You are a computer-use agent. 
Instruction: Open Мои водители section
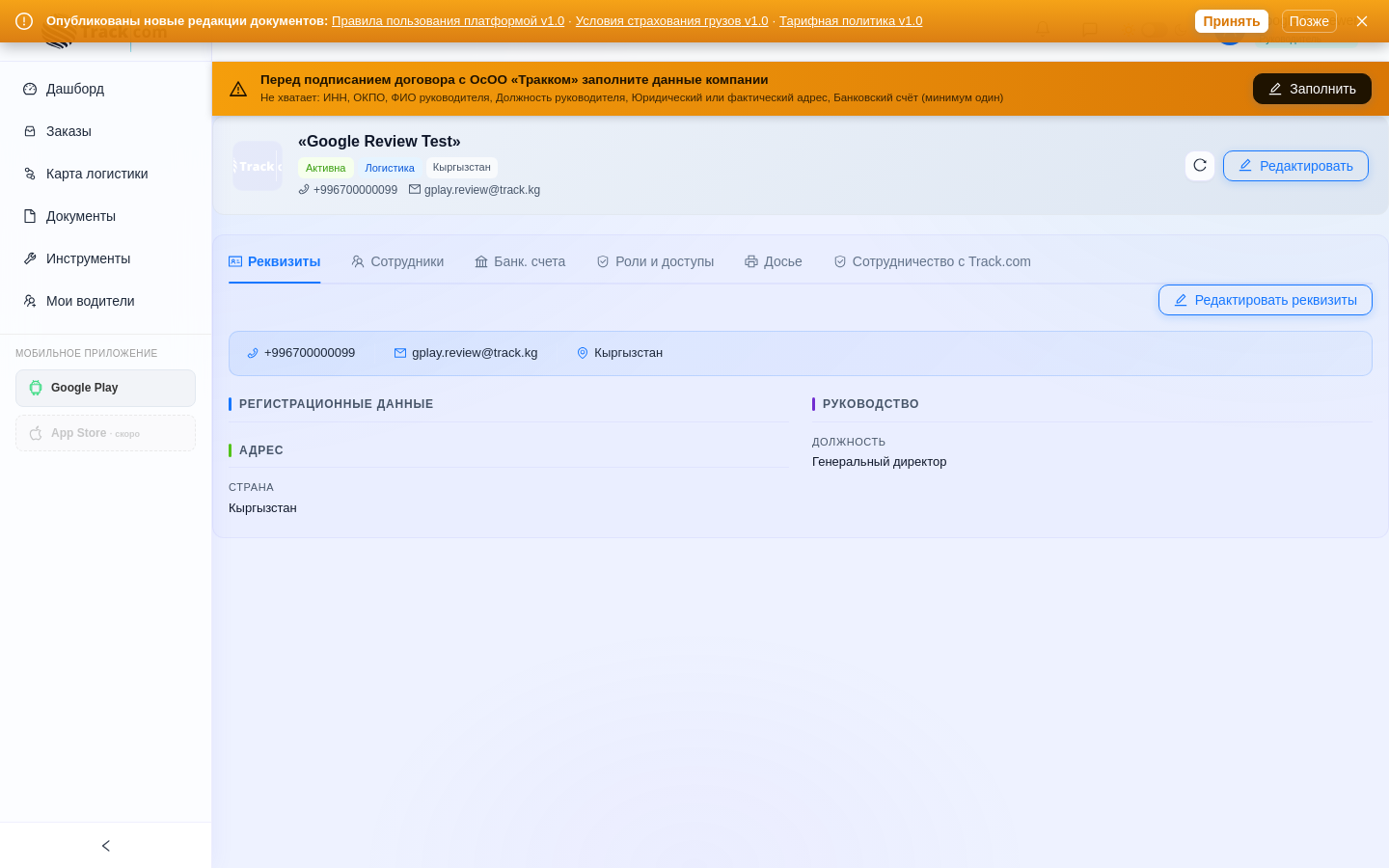[105, 301]
